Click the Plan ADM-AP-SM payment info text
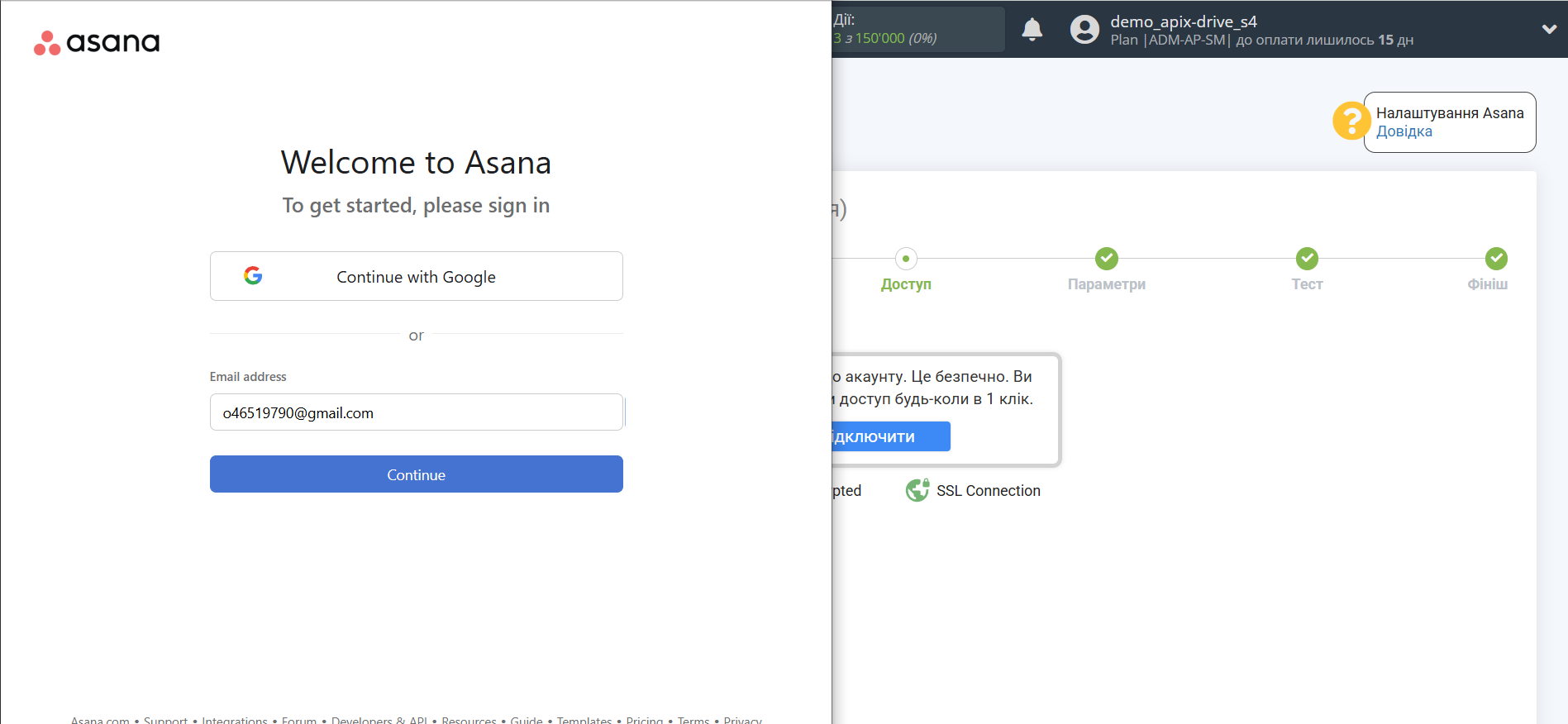 pyautogui.click(x=1261, y=40)
